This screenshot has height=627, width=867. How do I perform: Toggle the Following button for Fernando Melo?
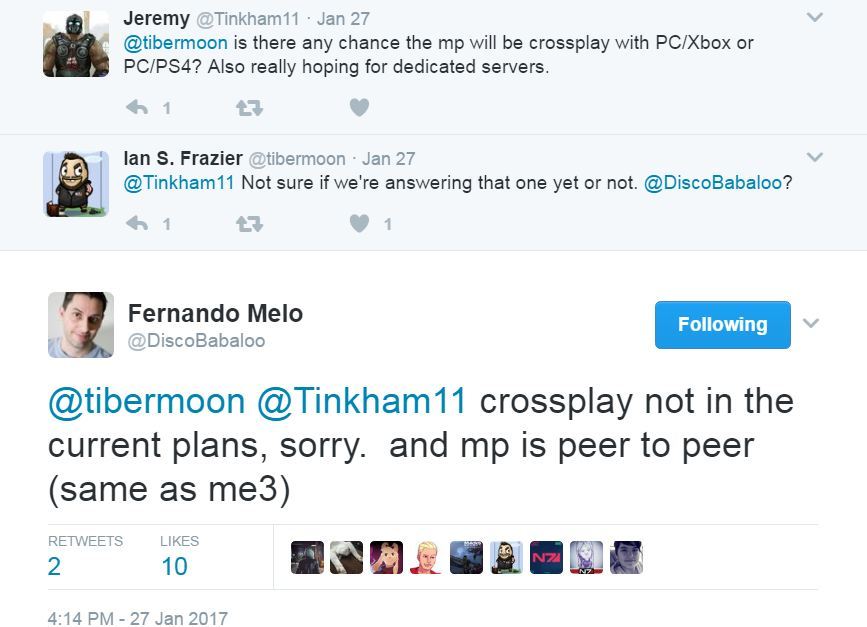click(722, 325)
